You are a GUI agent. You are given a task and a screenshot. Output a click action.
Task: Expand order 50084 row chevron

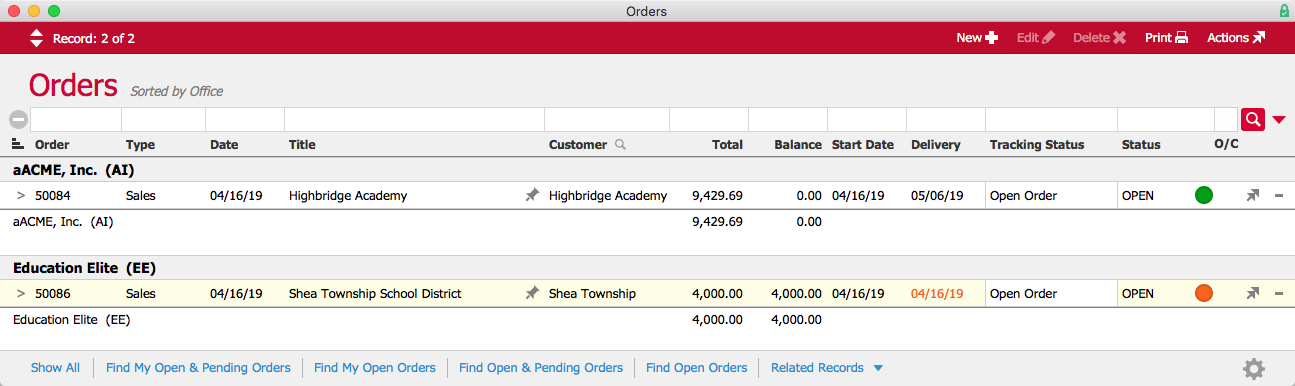[x=21, y=196]
